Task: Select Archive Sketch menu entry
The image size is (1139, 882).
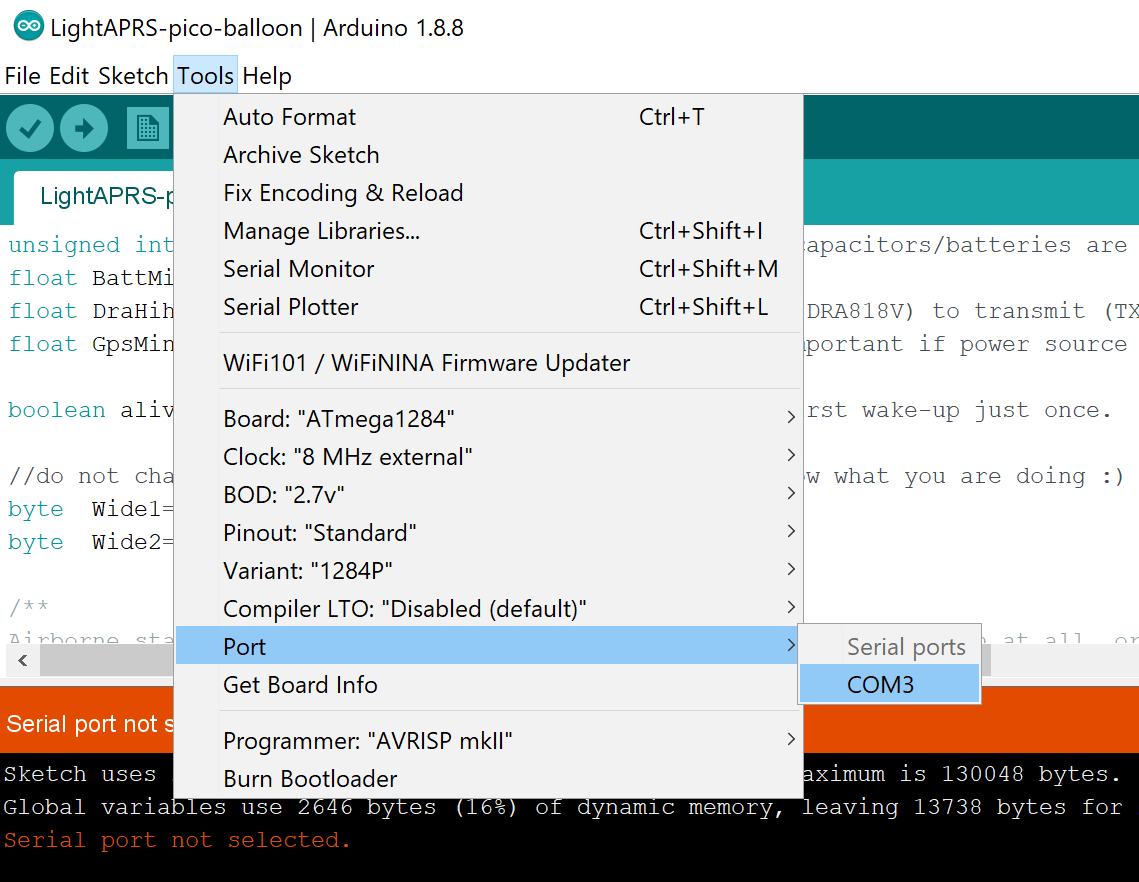Action: tap(488, 155)
